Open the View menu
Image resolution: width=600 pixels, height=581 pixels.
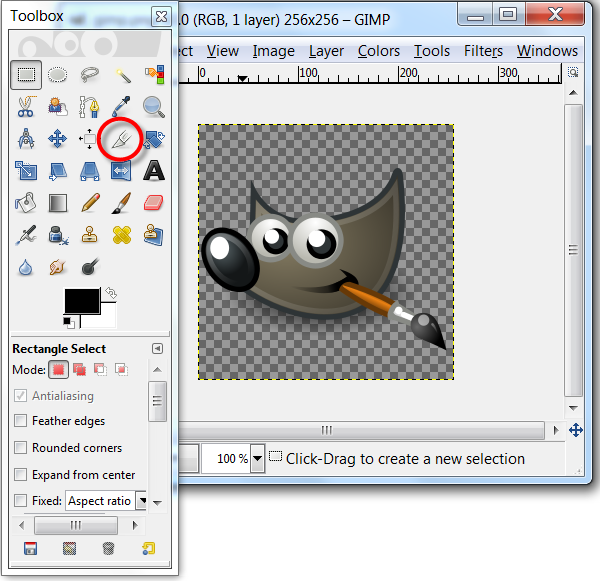tap(223, 51)
